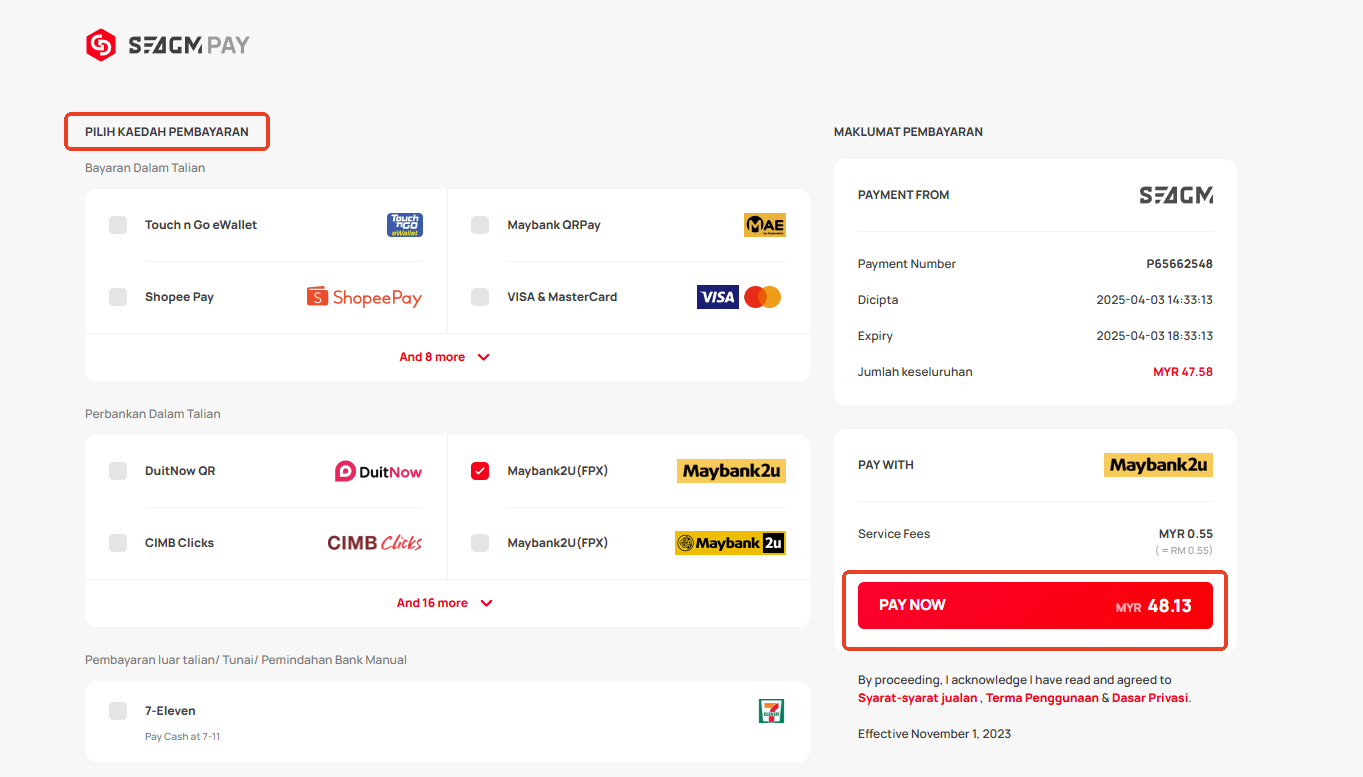Check the 7-Eleven payment option
This screenshot has width=1363, height=777.
click(x=118, y=711)
